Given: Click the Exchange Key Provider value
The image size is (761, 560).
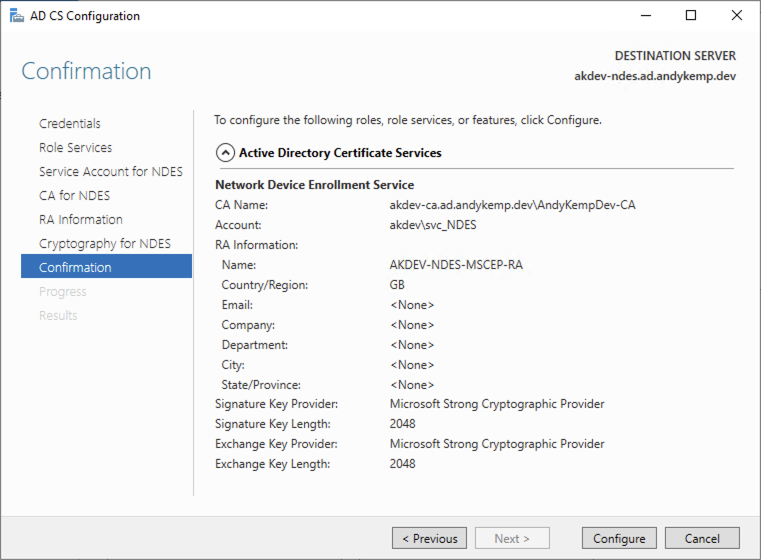Looking at the screenshot, I should tap(497, 444).
